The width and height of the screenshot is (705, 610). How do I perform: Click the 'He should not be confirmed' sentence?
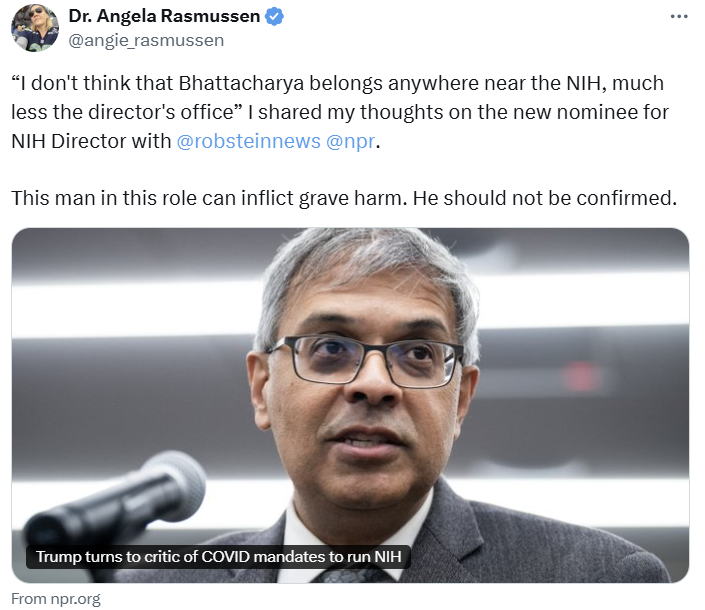(x=544, y=198)
